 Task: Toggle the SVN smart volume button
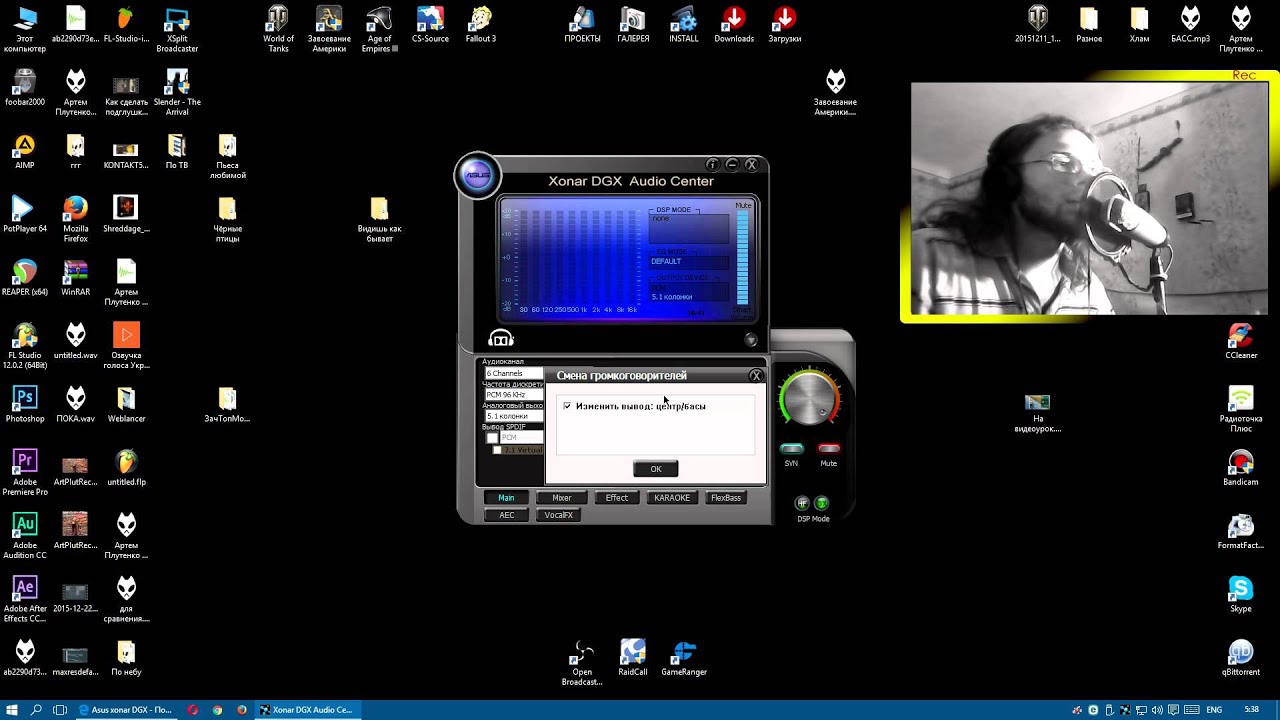click(x=791, y=449)
